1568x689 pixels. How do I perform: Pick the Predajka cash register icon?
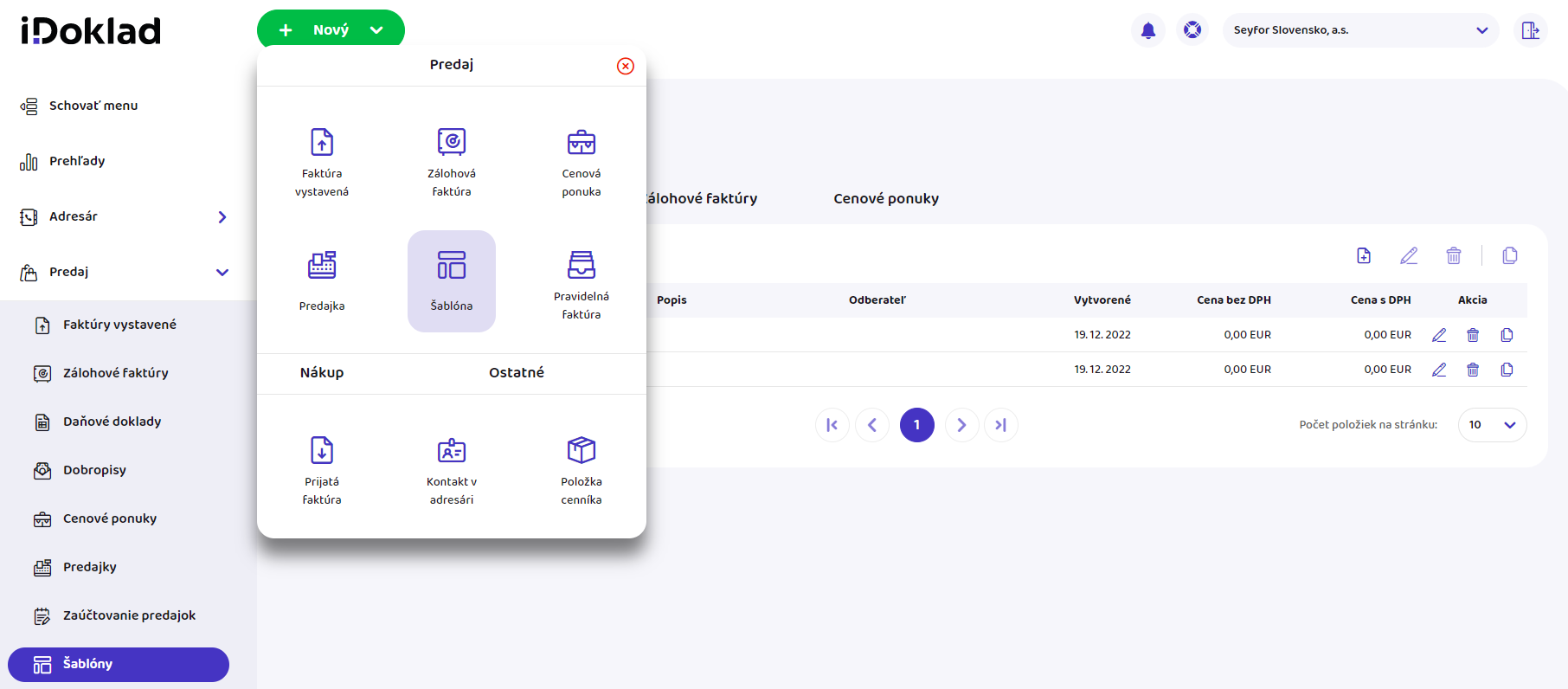click(322, 280)
